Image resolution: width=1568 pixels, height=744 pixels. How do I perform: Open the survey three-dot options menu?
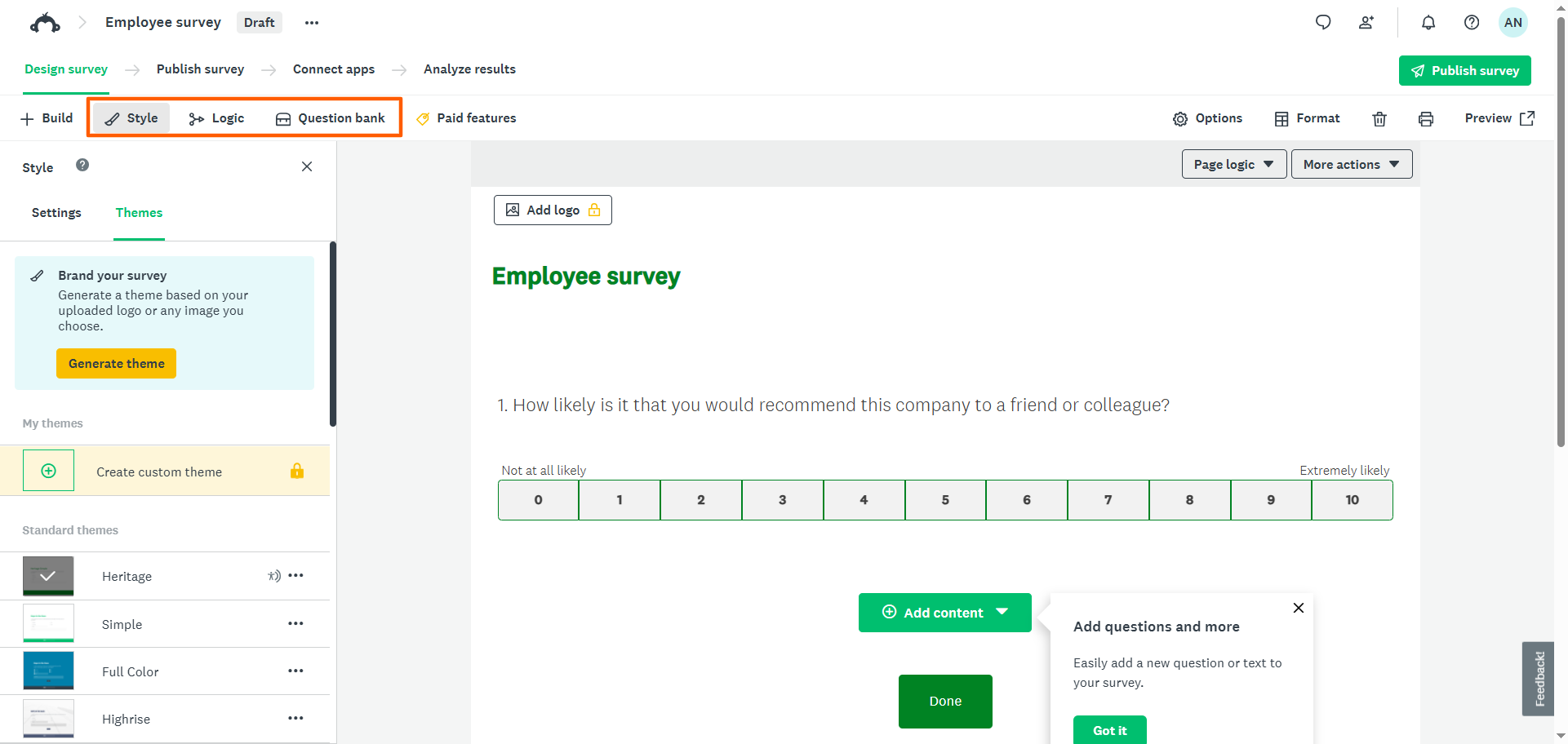(x=312, y=23)
